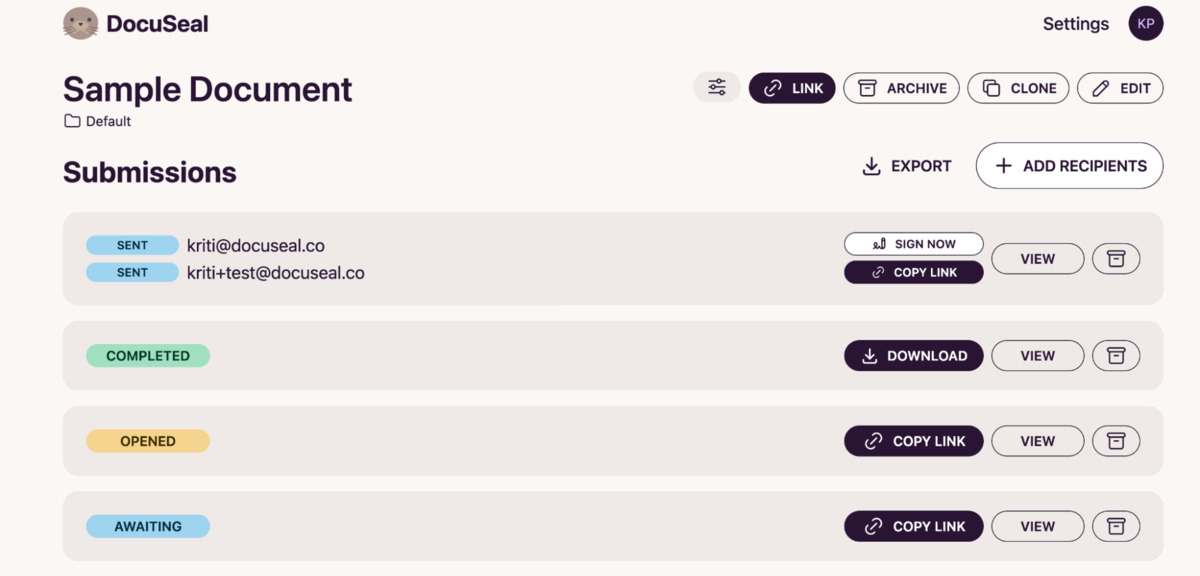Open the template preferences sliders icon
Image resolution: width=1200 pixels, height=576 pixels.
[717, 88]
